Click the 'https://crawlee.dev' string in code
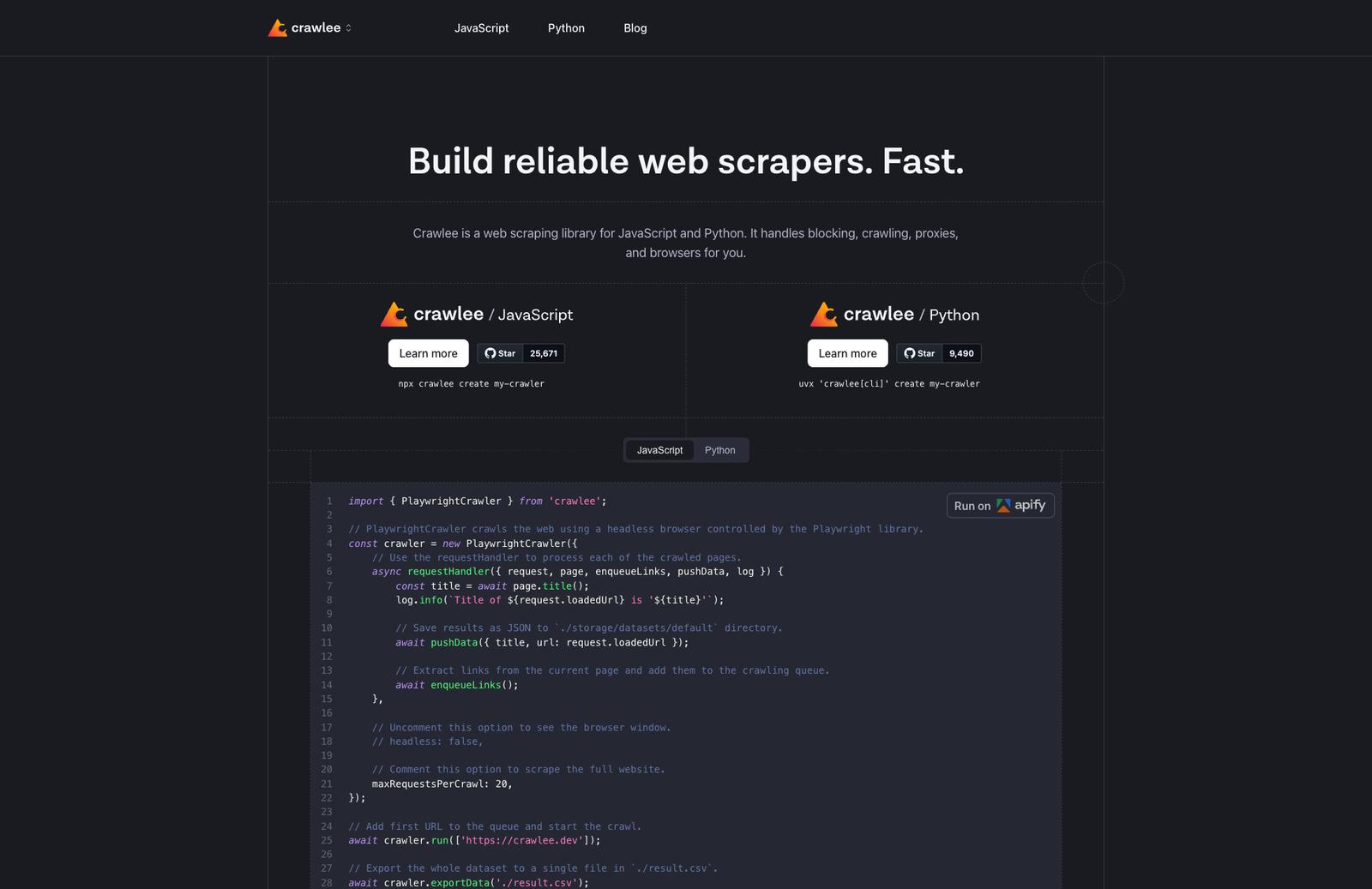The width and height of the screenshot is (1372, 889). pos(523,840)
